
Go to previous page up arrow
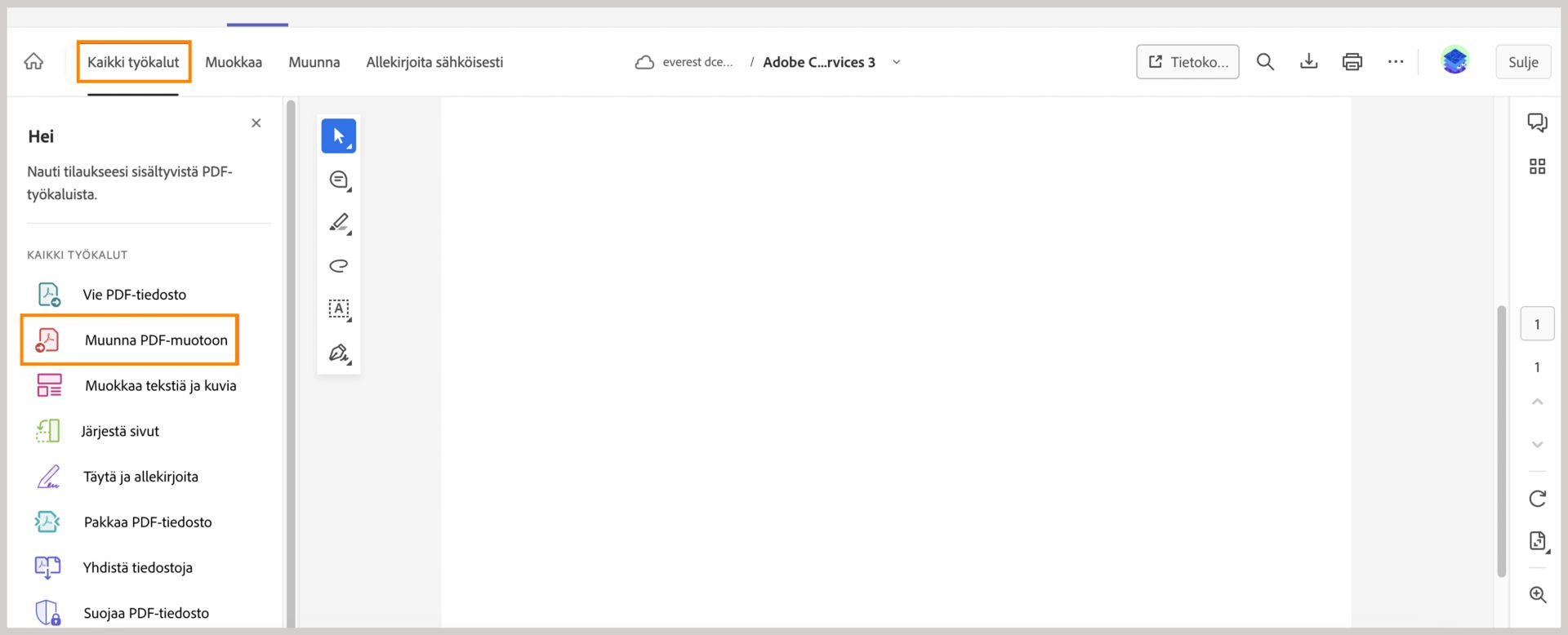[x=1537, y=402]
